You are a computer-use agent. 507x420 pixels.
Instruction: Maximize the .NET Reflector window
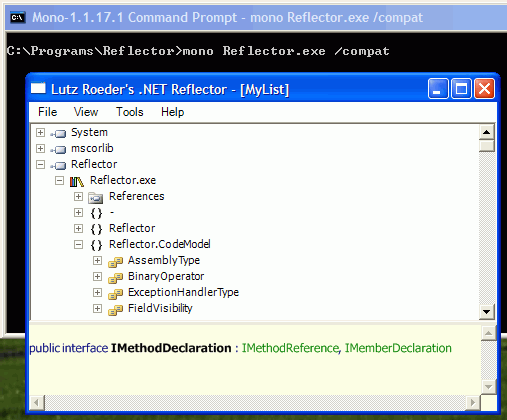coord(461,89)
